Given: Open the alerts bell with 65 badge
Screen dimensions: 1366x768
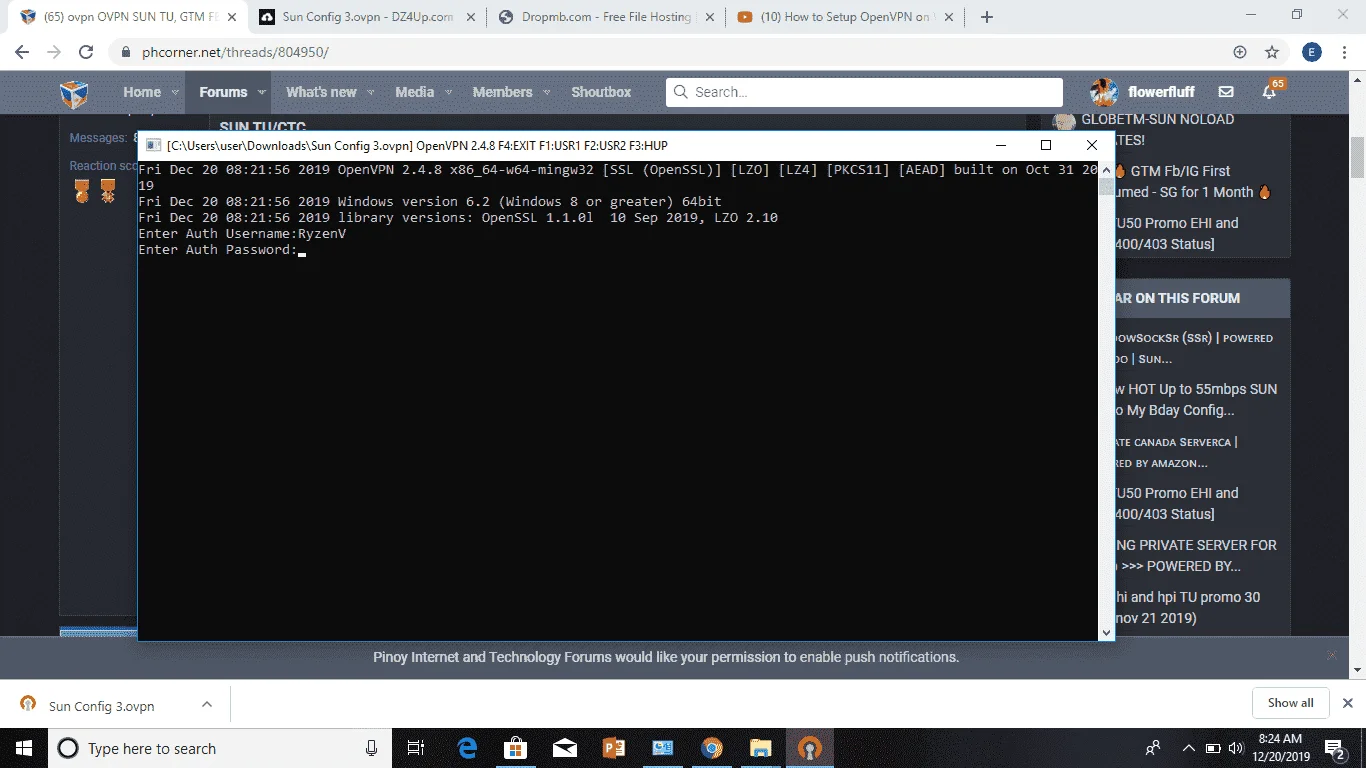Looking at the screenshot, I should pyautogui.click(x=1269, y=92).
